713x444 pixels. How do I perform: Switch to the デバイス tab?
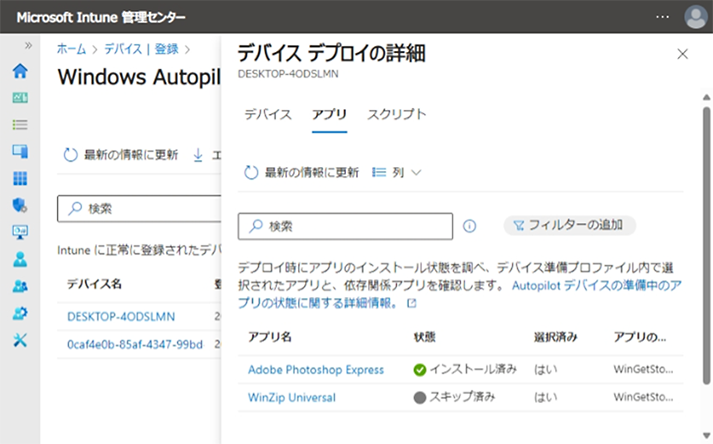(x=268, y=114)
